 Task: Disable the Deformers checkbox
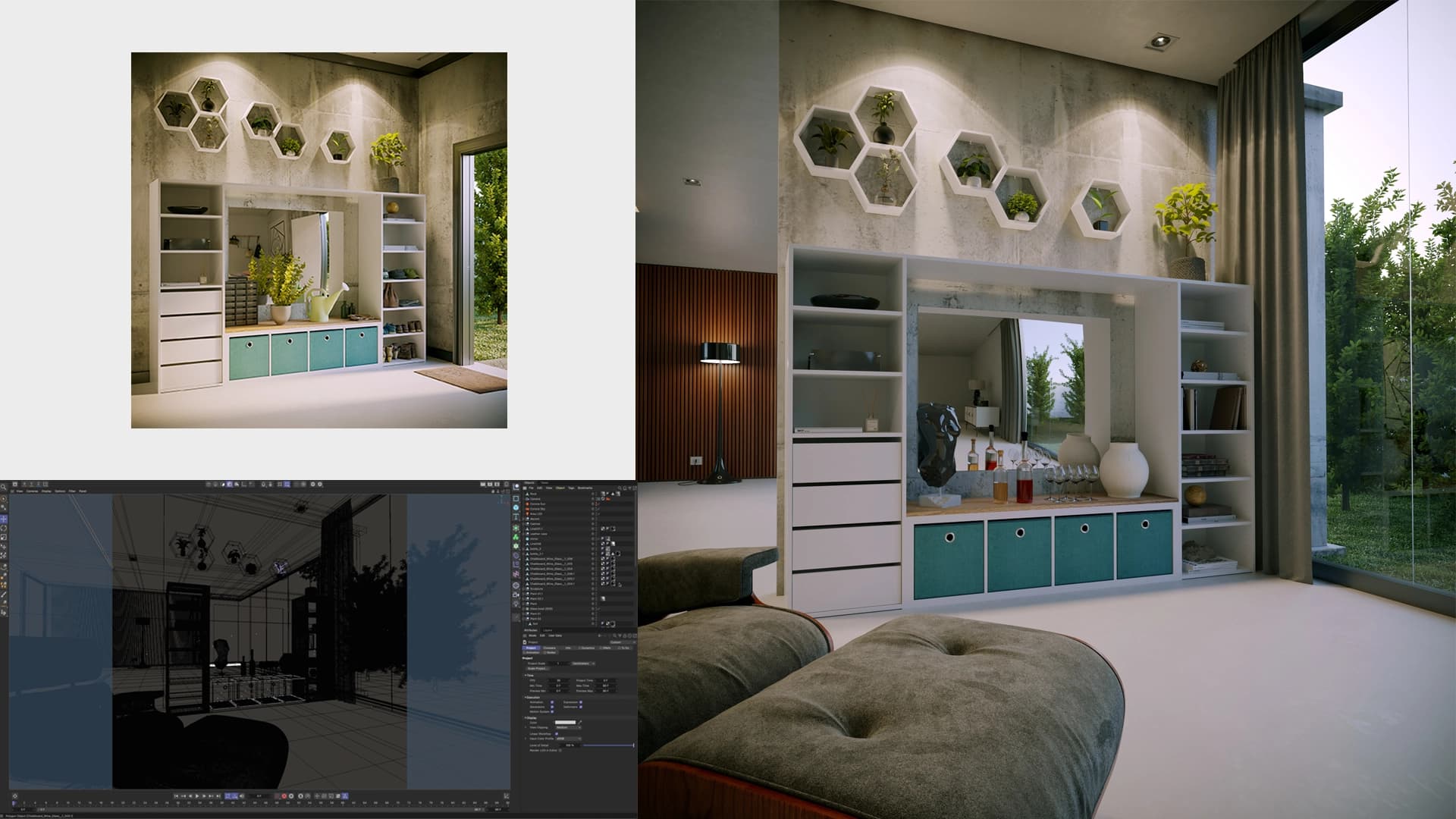[x=581, y=707]
